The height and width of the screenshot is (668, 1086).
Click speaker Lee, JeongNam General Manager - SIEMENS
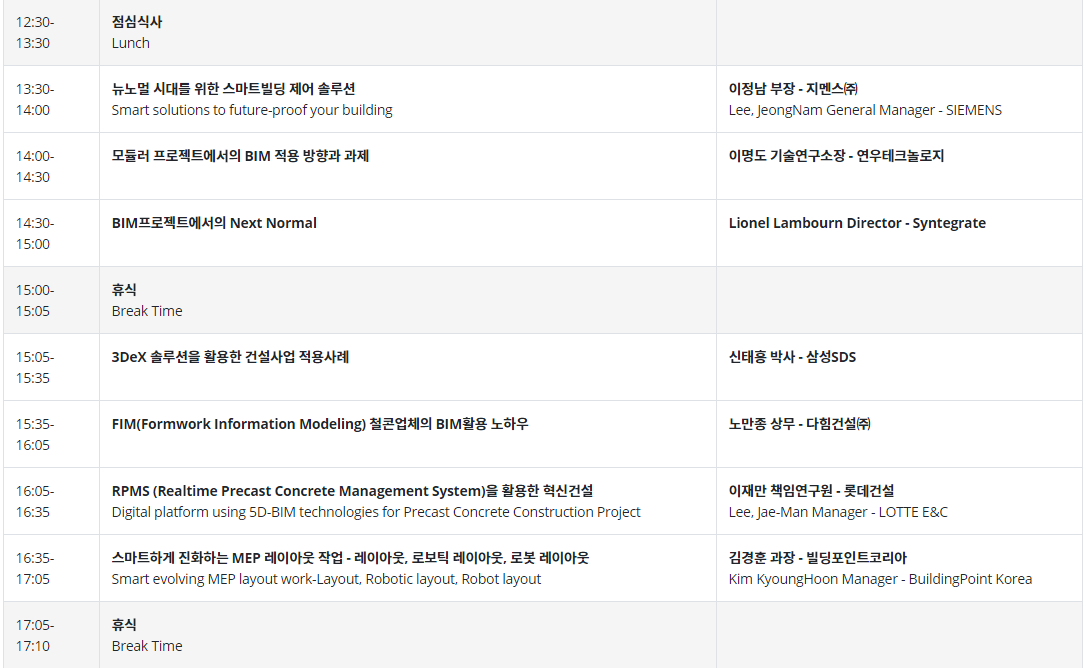point(865,110)
